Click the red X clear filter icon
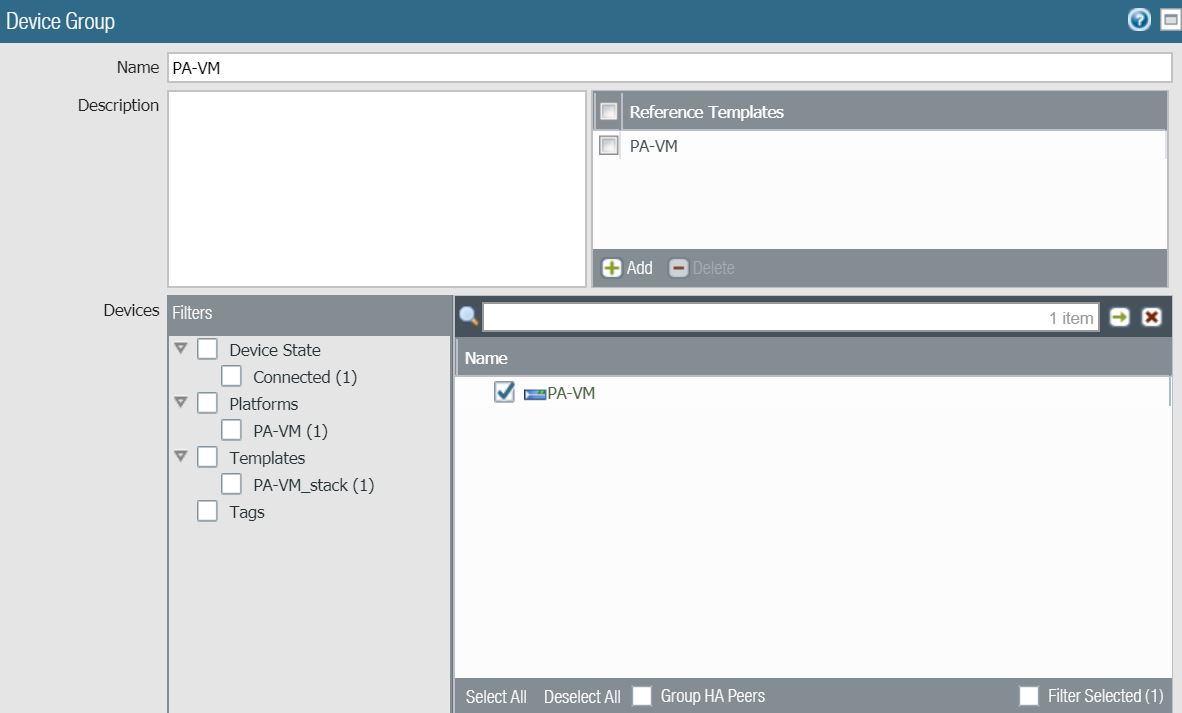This screenshot has height=713, width=1182. pos(1151,317)
